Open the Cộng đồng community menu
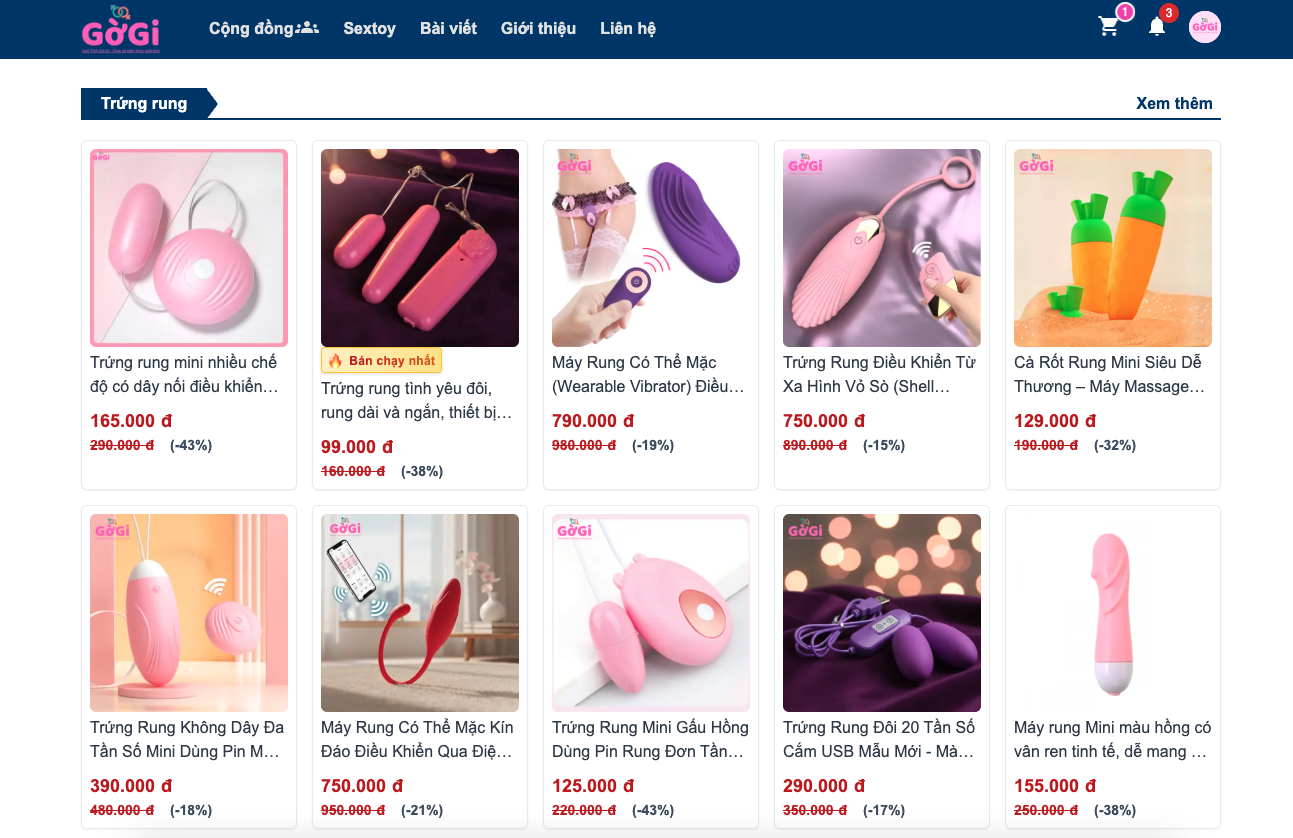Viewport: 1293px width, 838px height. pyautogui.click(x=263, y=28)
